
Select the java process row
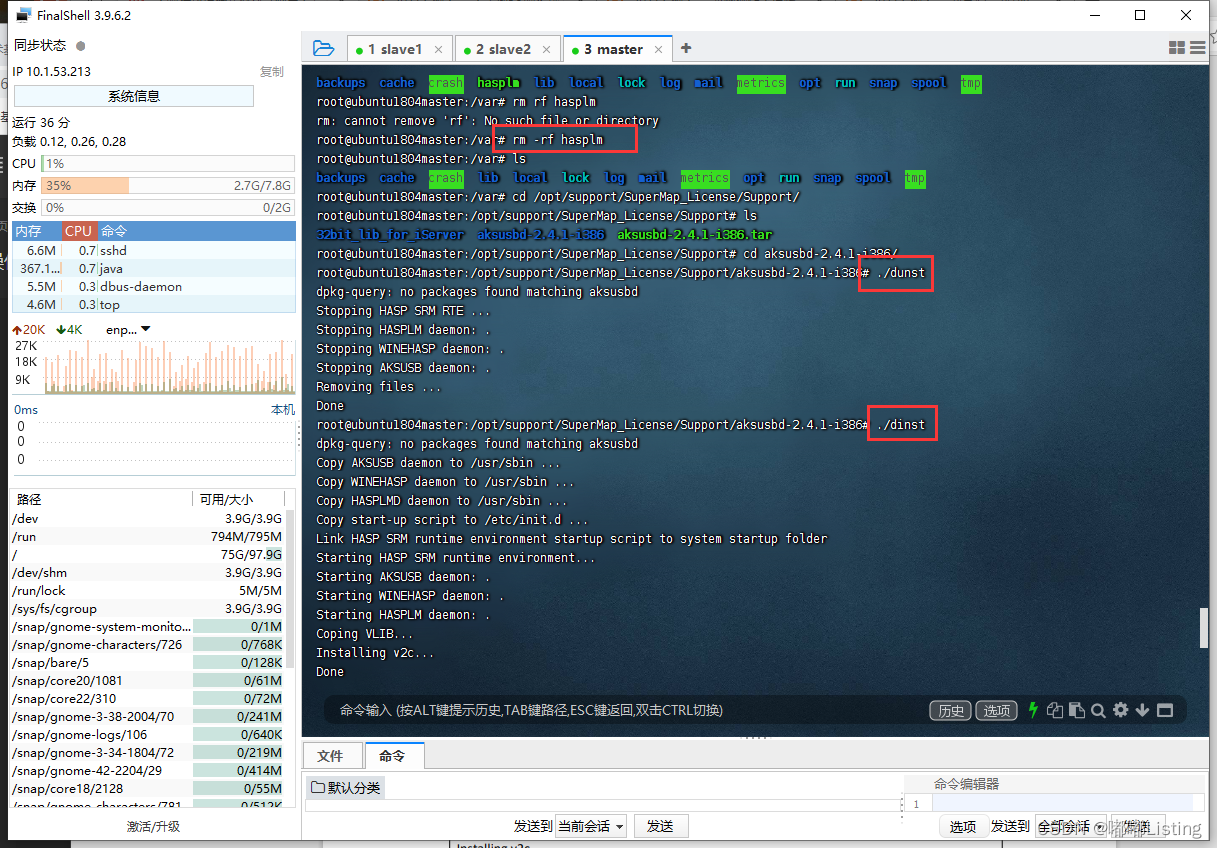(154, 268)
